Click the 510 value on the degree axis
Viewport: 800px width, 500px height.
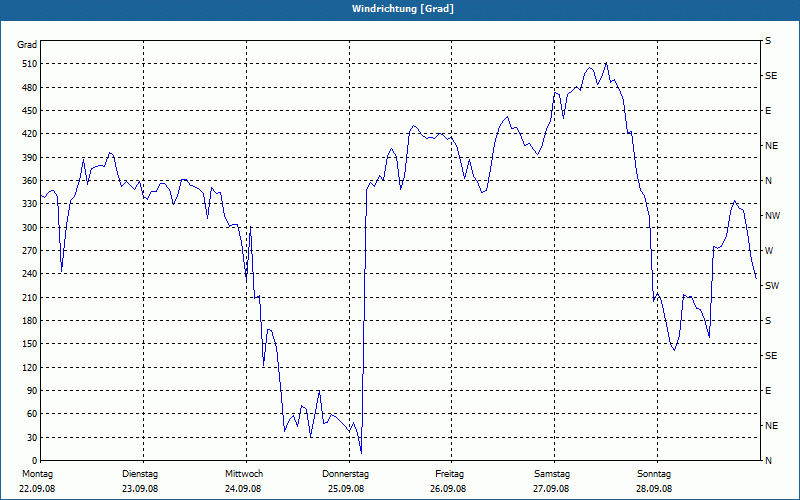click(30, 64)
